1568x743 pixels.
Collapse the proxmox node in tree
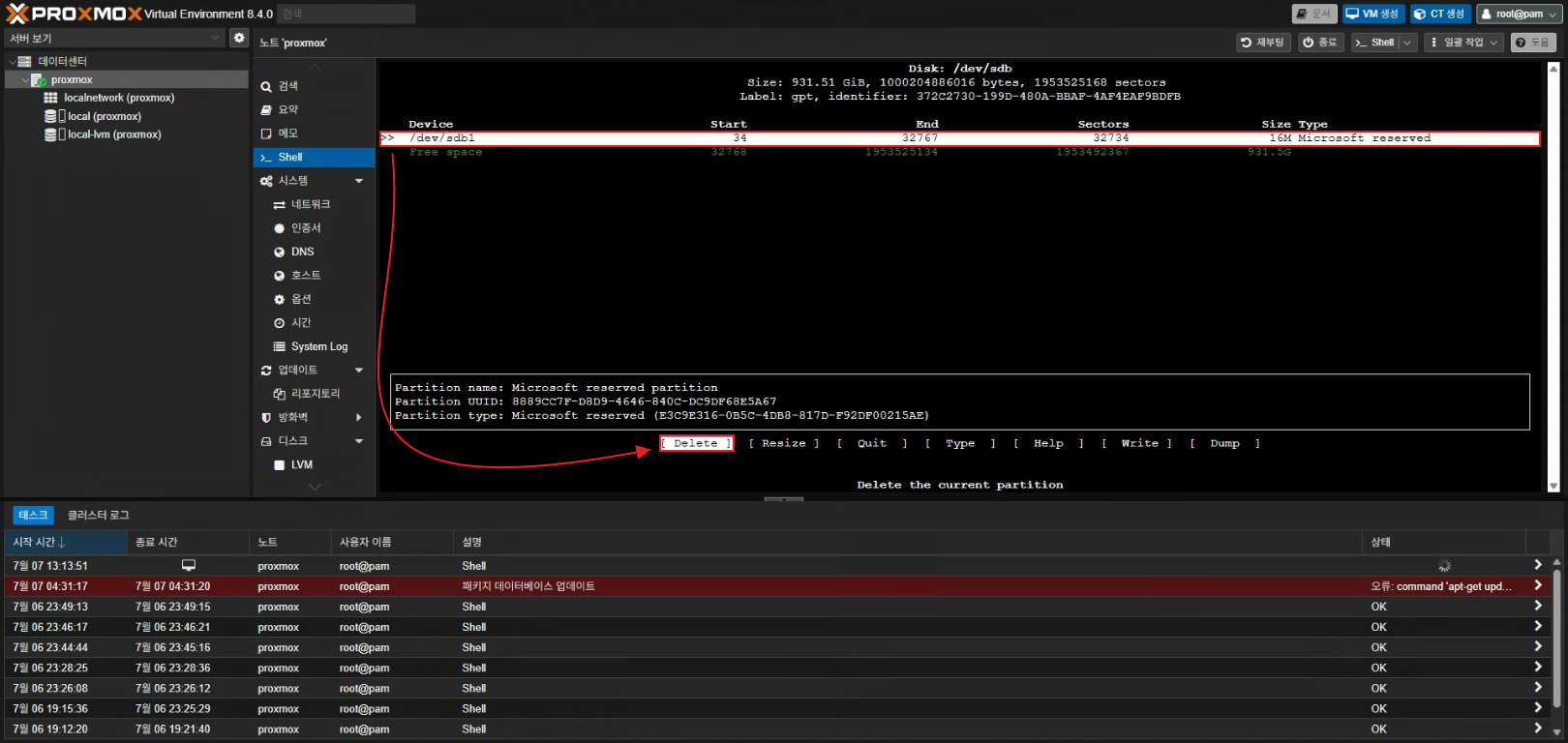point(24,79)
